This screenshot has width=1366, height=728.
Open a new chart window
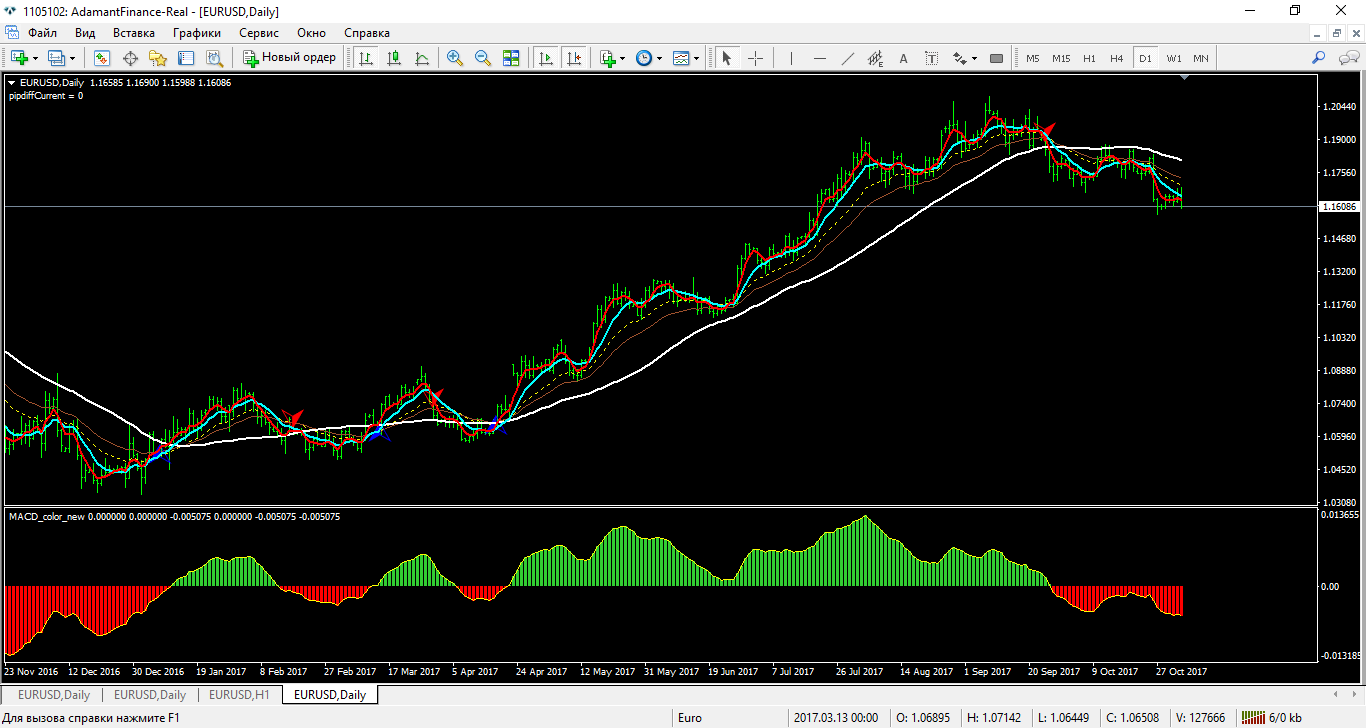(19, 58)
